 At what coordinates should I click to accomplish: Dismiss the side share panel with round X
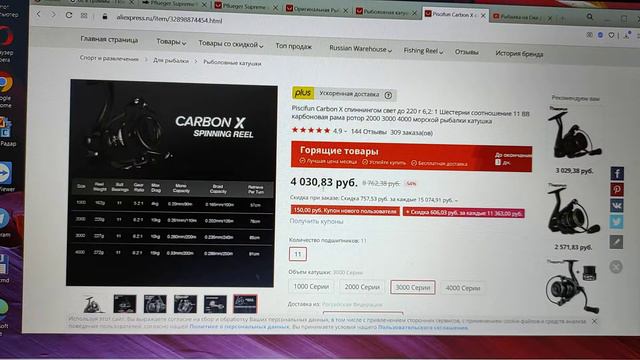(616, 267)
